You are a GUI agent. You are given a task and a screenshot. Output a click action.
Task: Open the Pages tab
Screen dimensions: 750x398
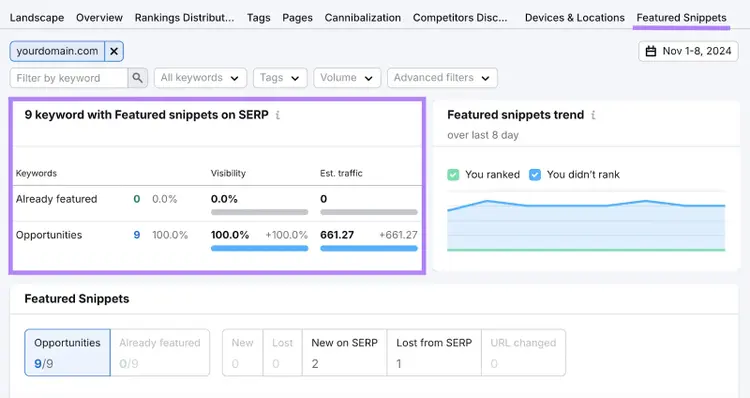pos(297,18)
